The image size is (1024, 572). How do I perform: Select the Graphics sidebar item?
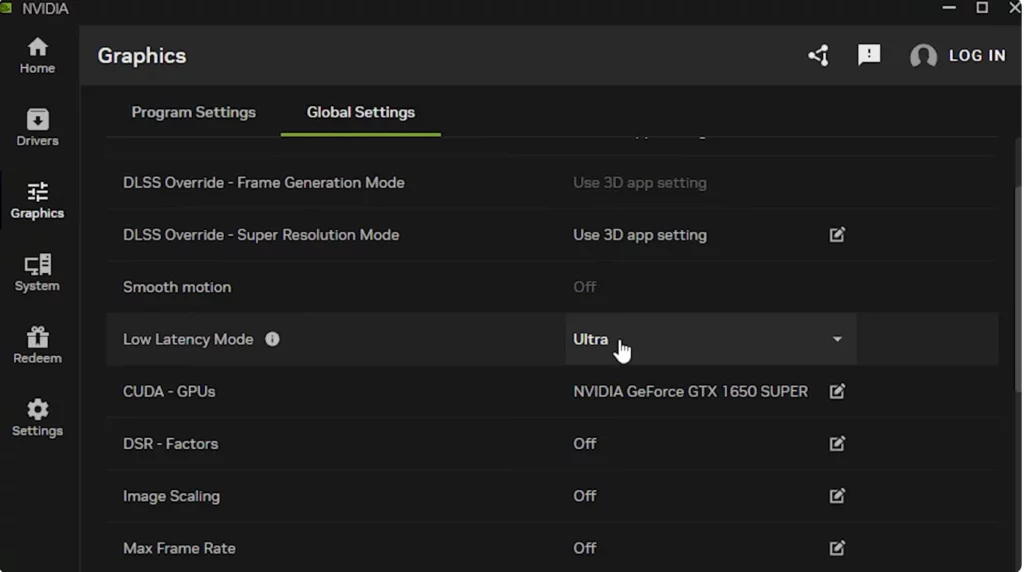(37, 200)
